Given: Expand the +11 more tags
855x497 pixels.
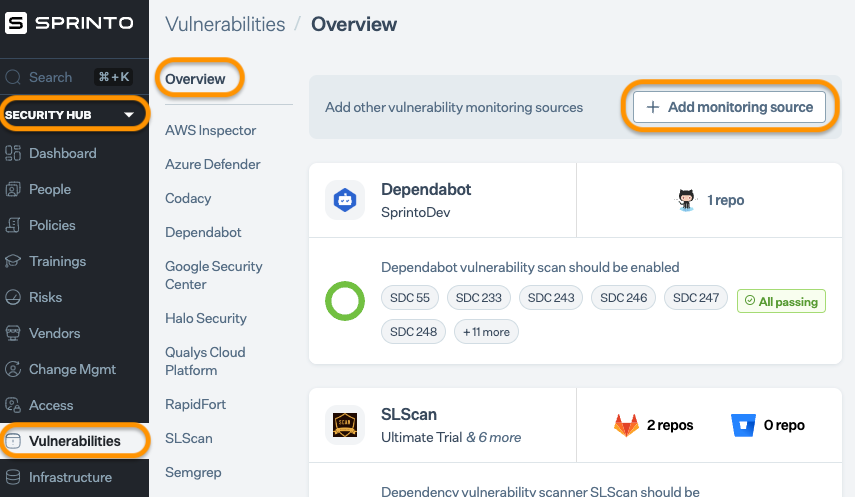Looking at the screenshot, I should [486, 332].
